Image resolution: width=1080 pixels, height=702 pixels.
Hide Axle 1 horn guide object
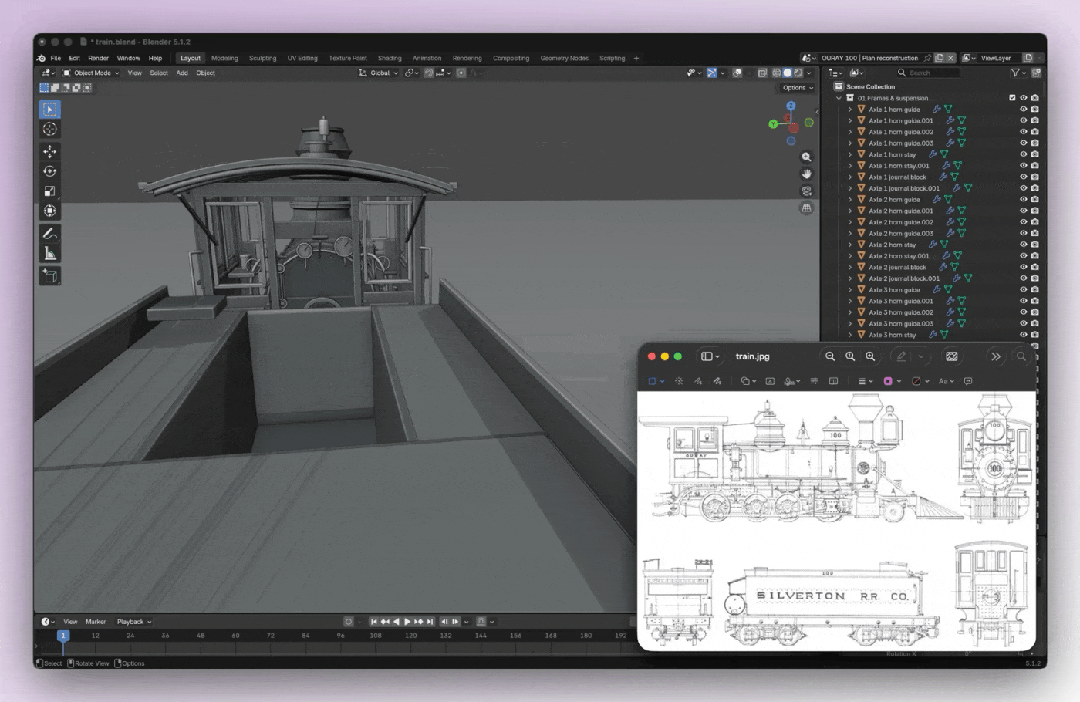tap(1024, 109)
